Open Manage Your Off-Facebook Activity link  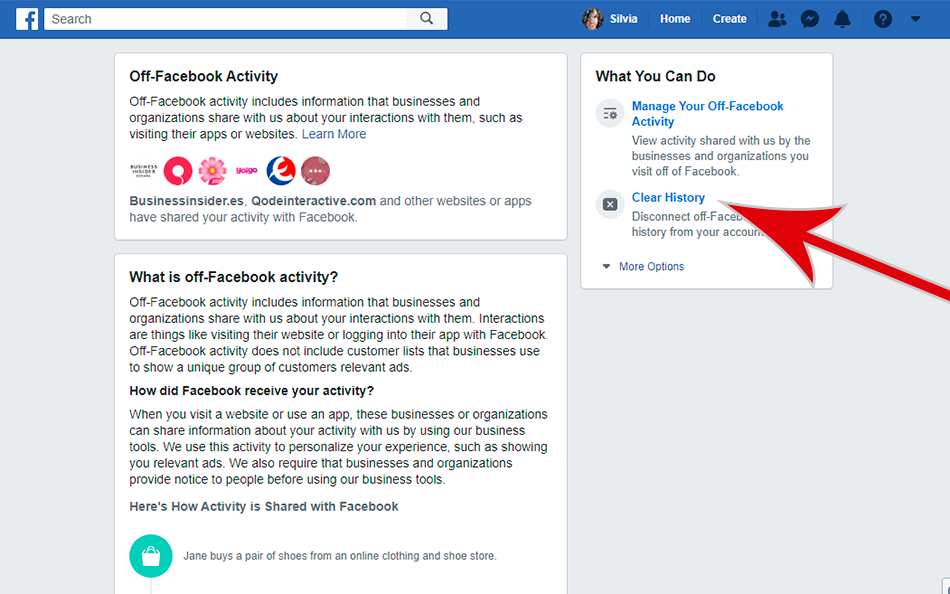708,113
